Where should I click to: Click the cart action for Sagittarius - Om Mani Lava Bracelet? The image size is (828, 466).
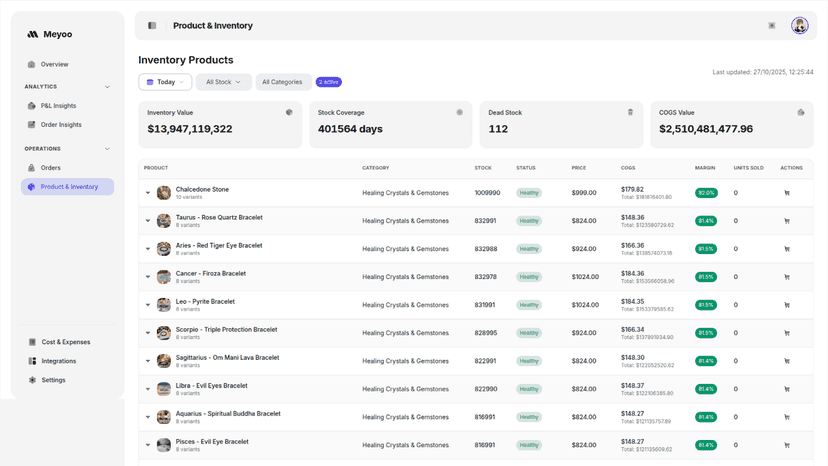pyautogui.click(x=787, y=361)
